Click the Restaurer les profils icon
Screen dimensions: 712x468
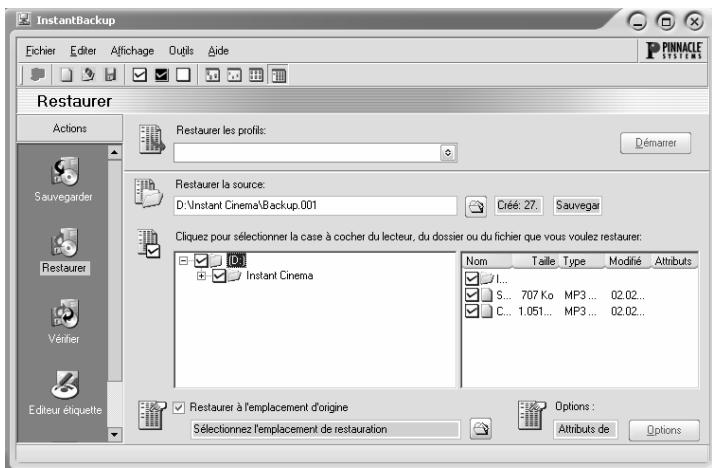pyautogui.click(x=151, y=139)
